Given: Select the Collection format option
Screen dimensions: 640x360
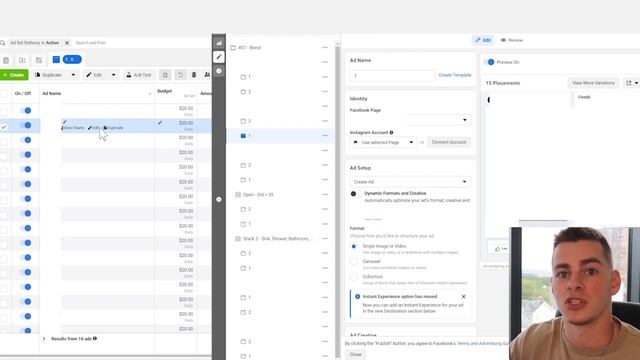Looking at the screenshot, I should click(x=354, y=277).
